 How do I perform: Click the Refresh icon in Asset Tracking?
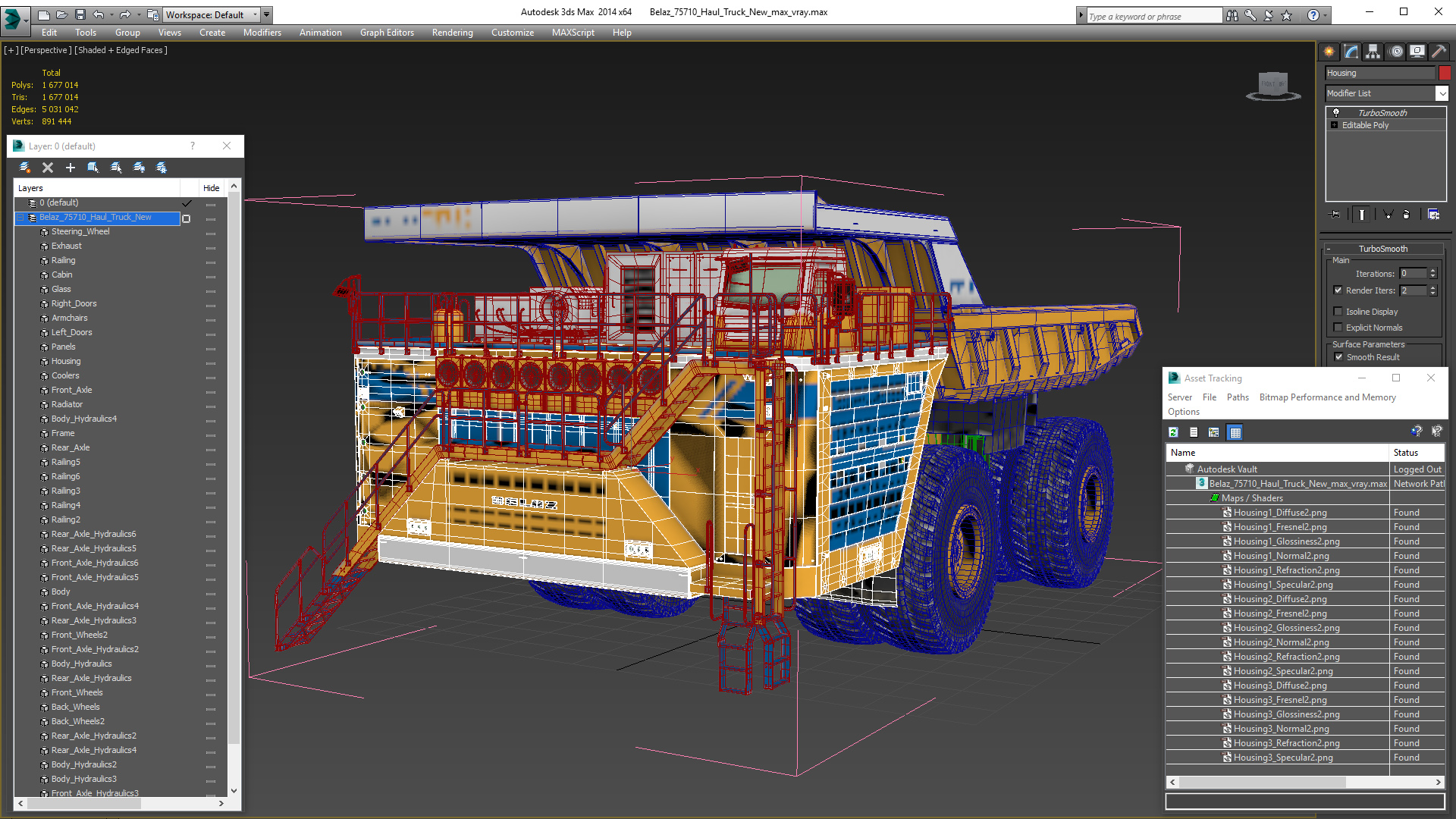pos(1173,432)
